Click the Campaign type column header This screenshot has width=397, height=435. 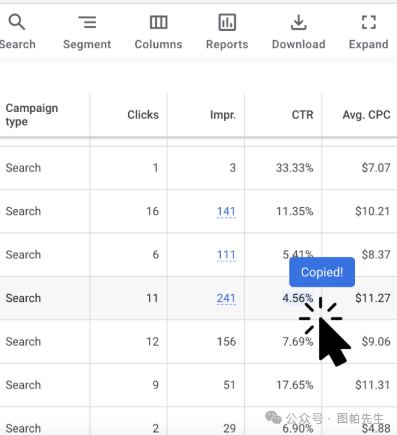click(32, 115)
